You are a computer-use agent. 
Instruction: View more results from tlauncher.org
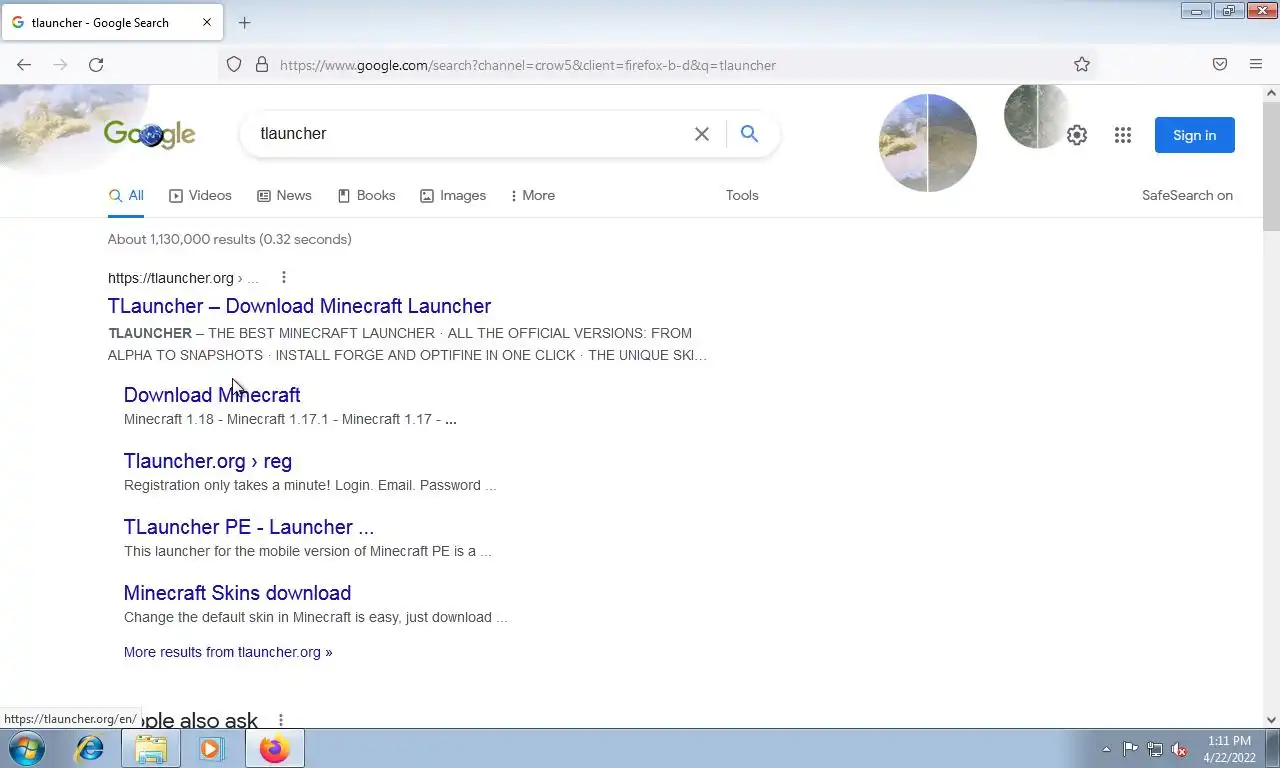[228, 652]
